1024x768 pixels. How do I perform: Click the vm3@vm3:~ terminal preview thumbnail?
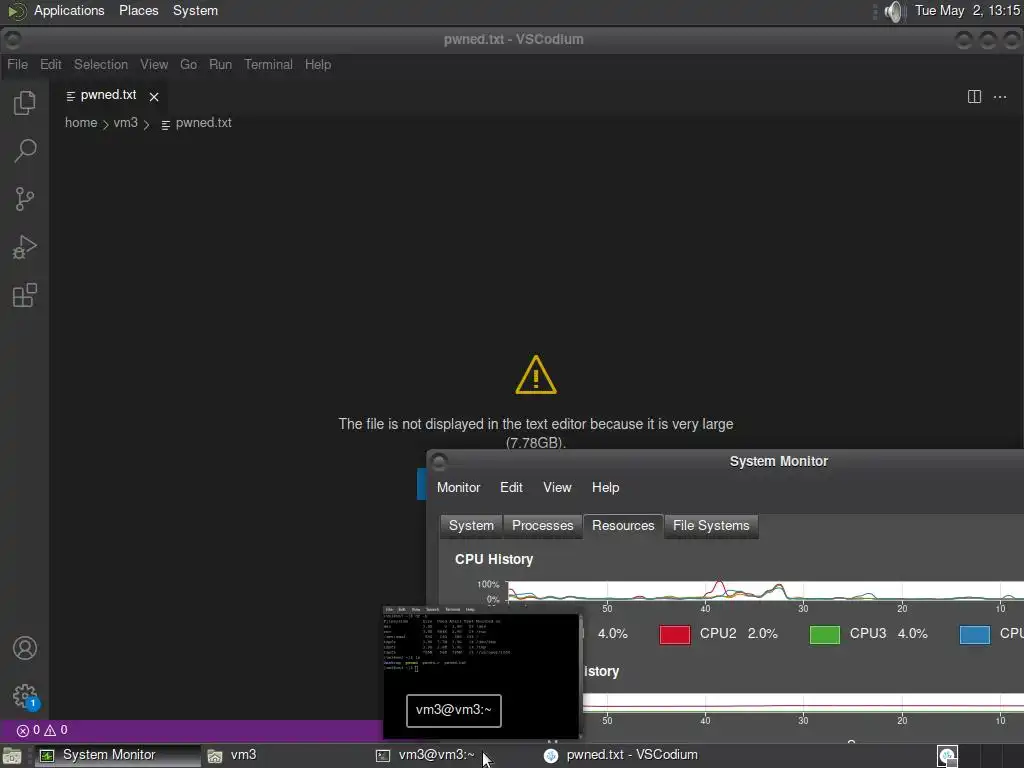(x=481, y=672)
